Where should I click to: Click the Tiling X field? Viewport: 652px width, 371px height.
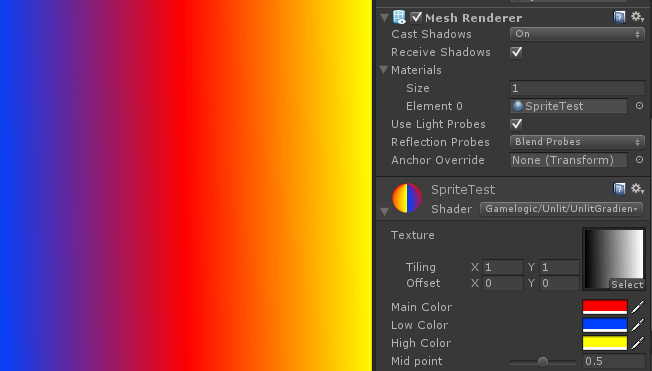point(502,267)
